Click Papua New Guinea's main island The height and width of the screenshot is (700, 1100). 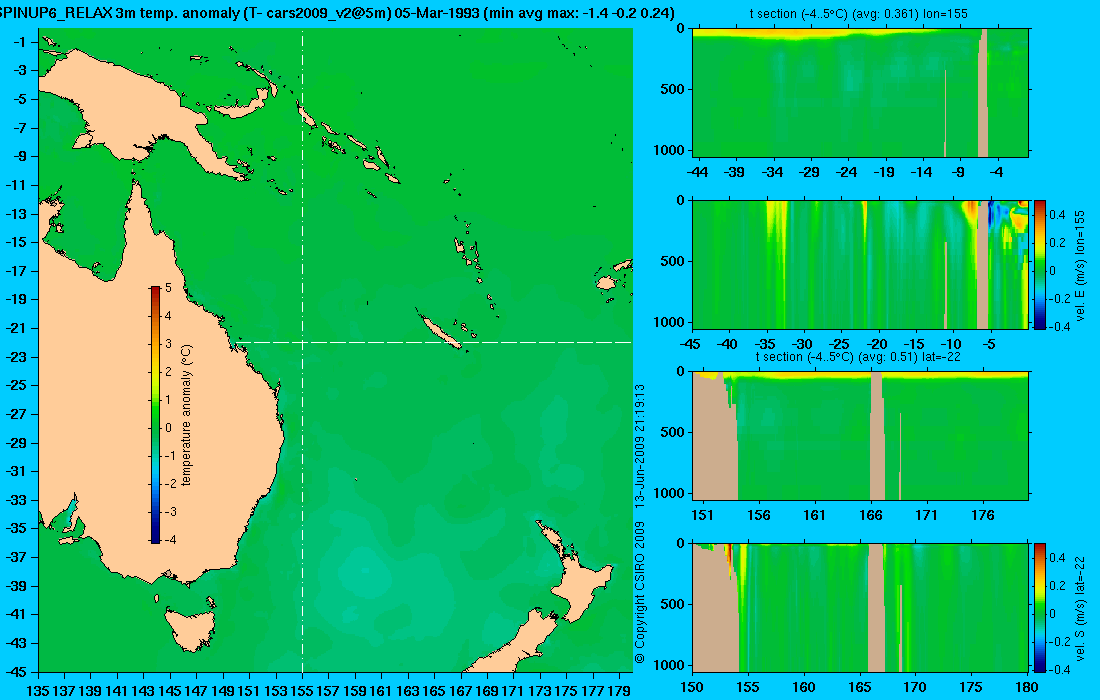[140, 105]
